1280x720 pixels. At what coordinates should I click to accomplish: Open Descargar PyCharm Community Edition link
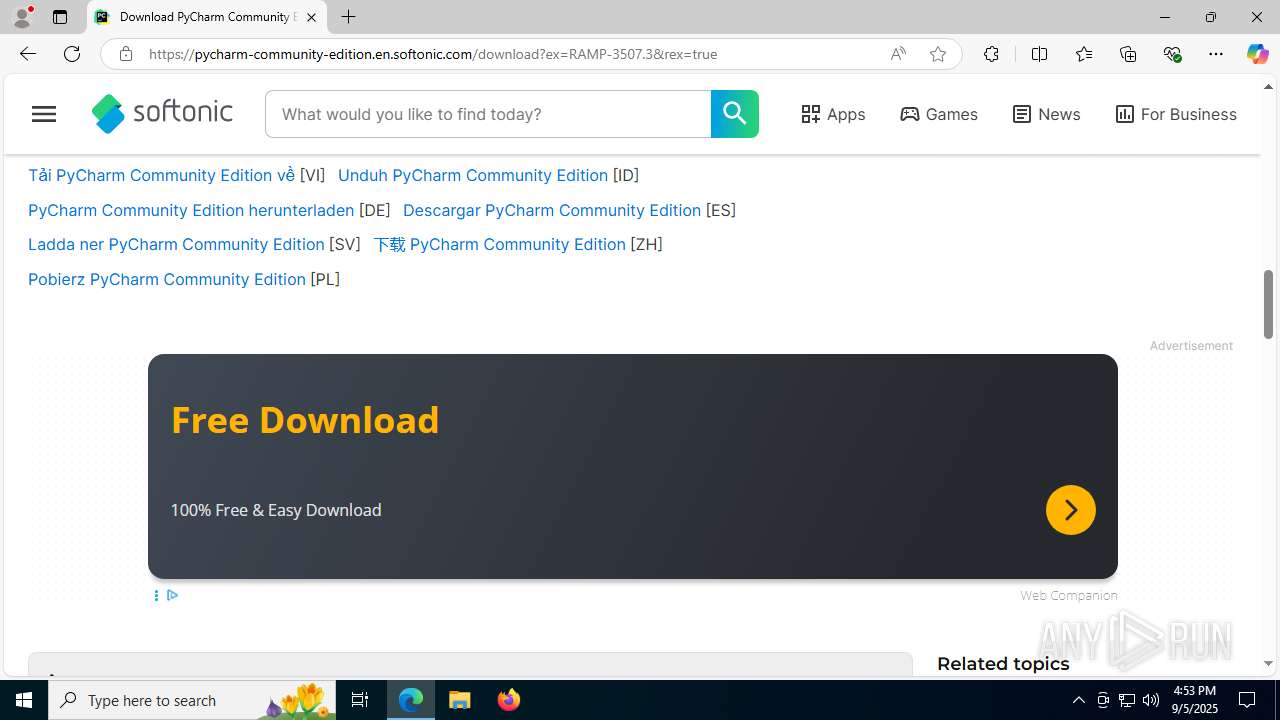tap(552, 210)
